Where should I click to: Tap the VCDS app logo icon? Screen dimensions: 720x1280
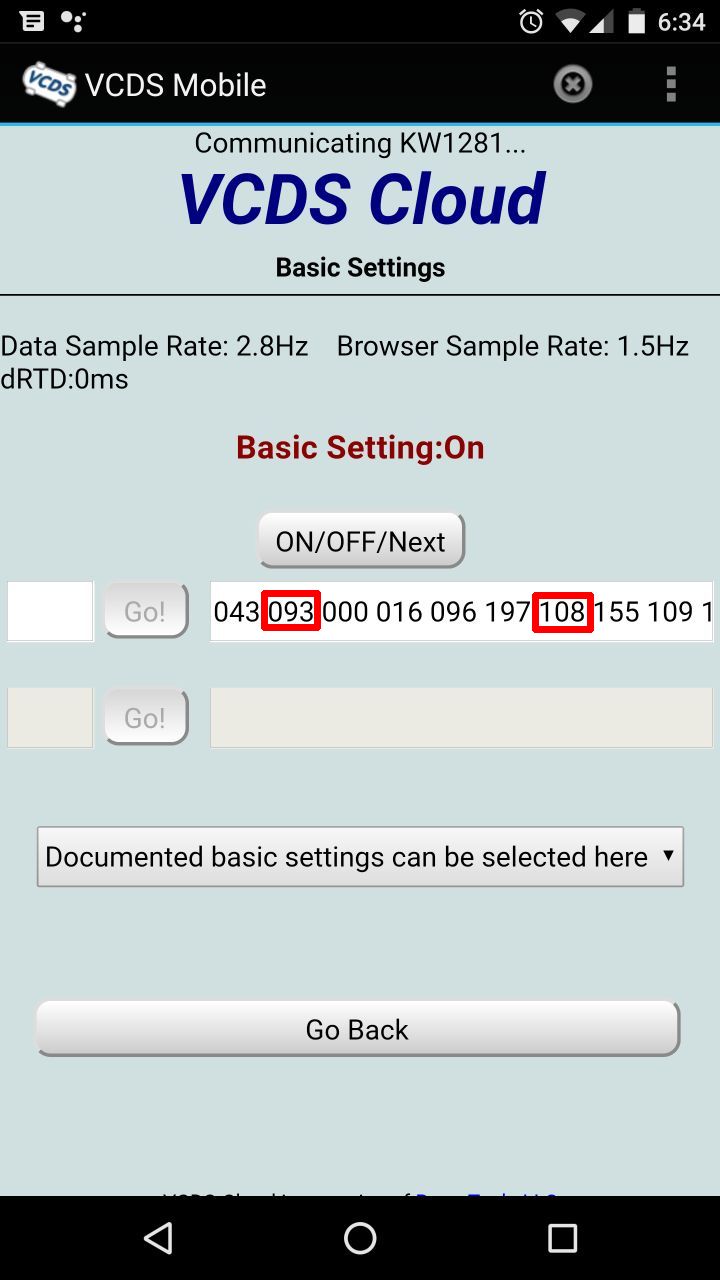49,85
